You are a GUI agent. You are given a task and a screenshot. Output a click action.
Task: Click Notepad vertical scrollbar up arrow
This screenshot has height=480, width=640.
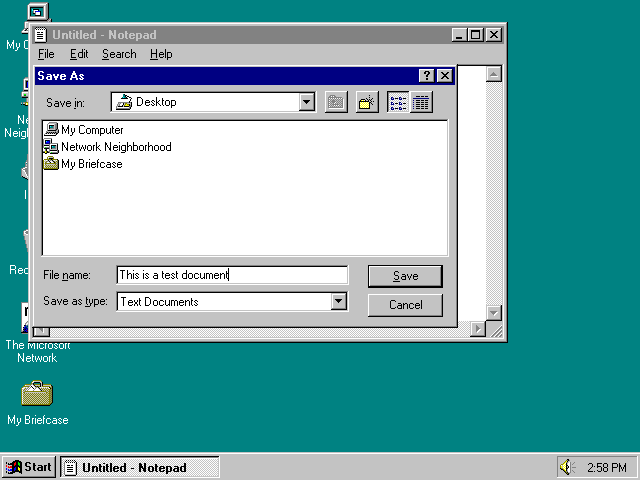coord(494,74)
